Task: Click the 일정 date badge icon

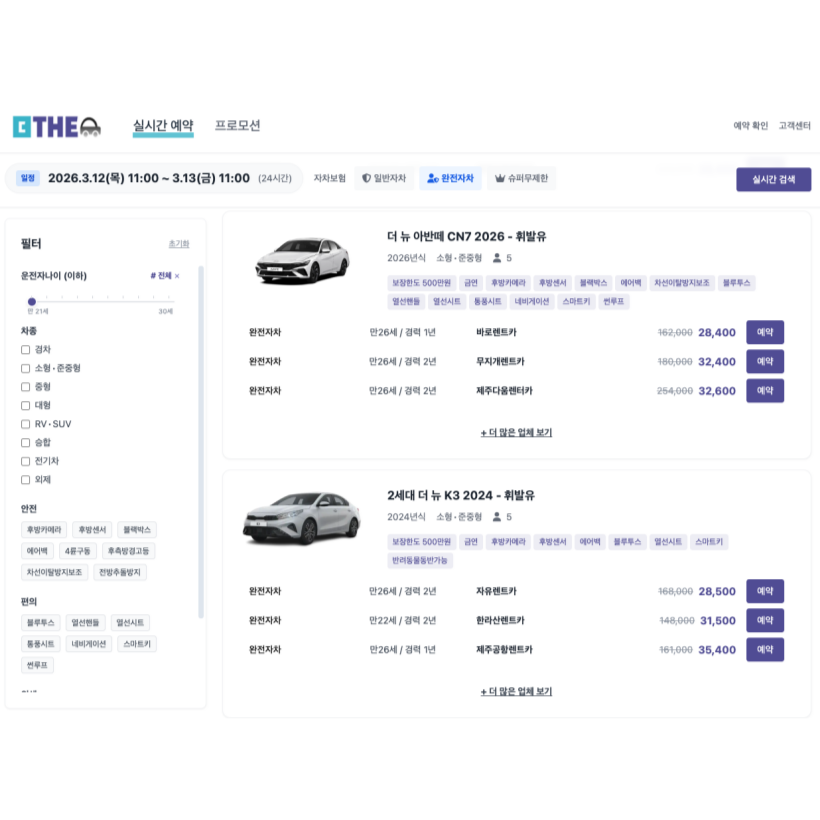Action: [27, 178]
